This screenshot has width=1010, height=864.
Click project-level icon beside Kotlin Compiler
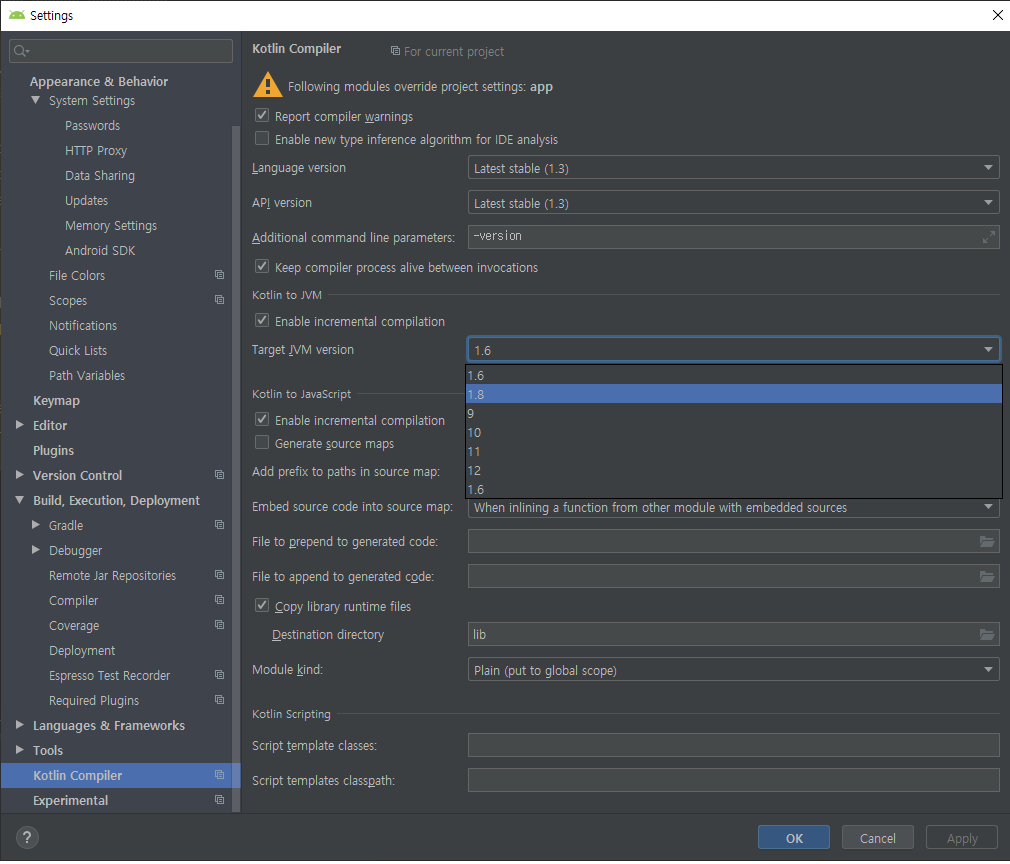click(220, 775)
